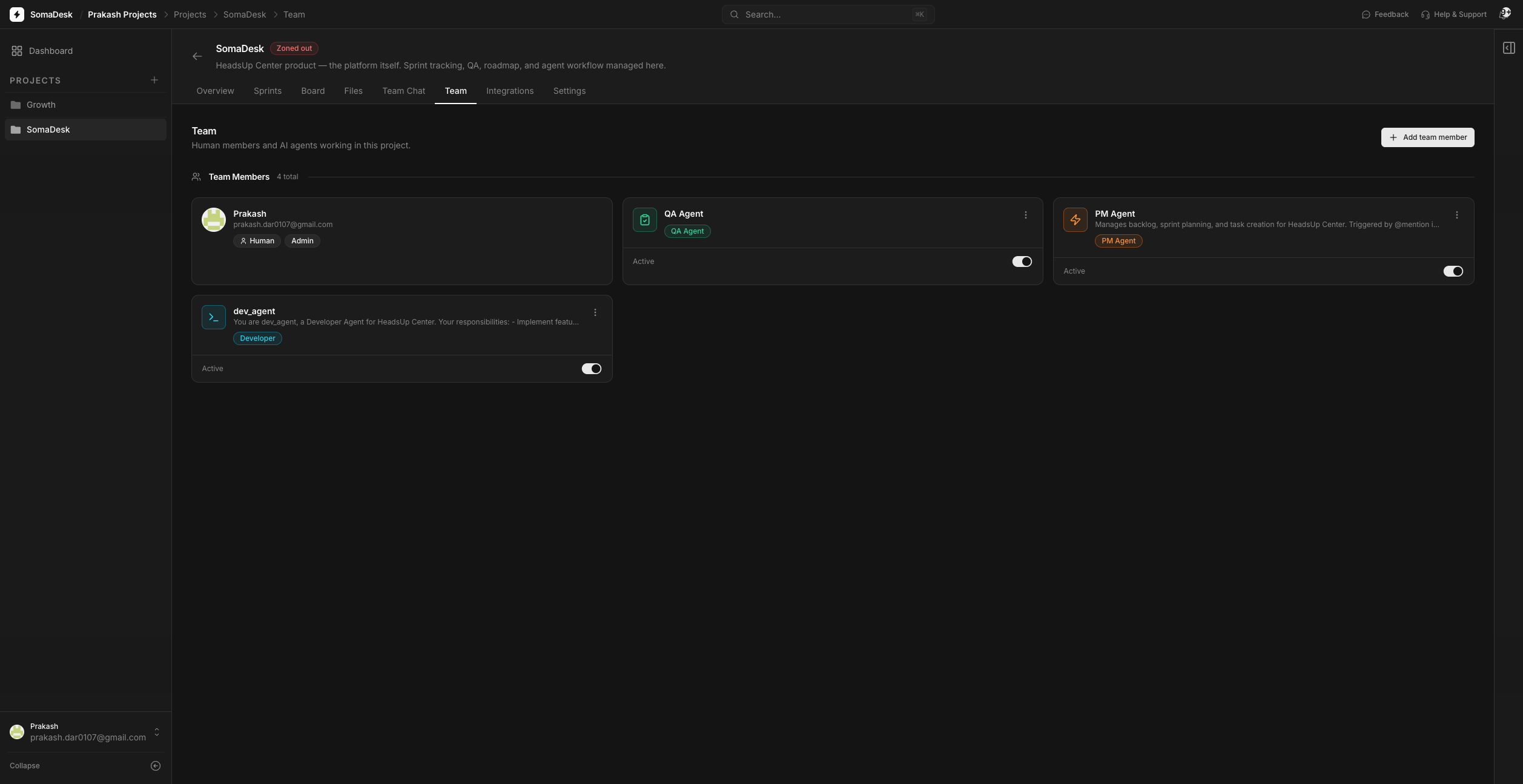Switch to the Sprints tab

(x=268, y=91)
